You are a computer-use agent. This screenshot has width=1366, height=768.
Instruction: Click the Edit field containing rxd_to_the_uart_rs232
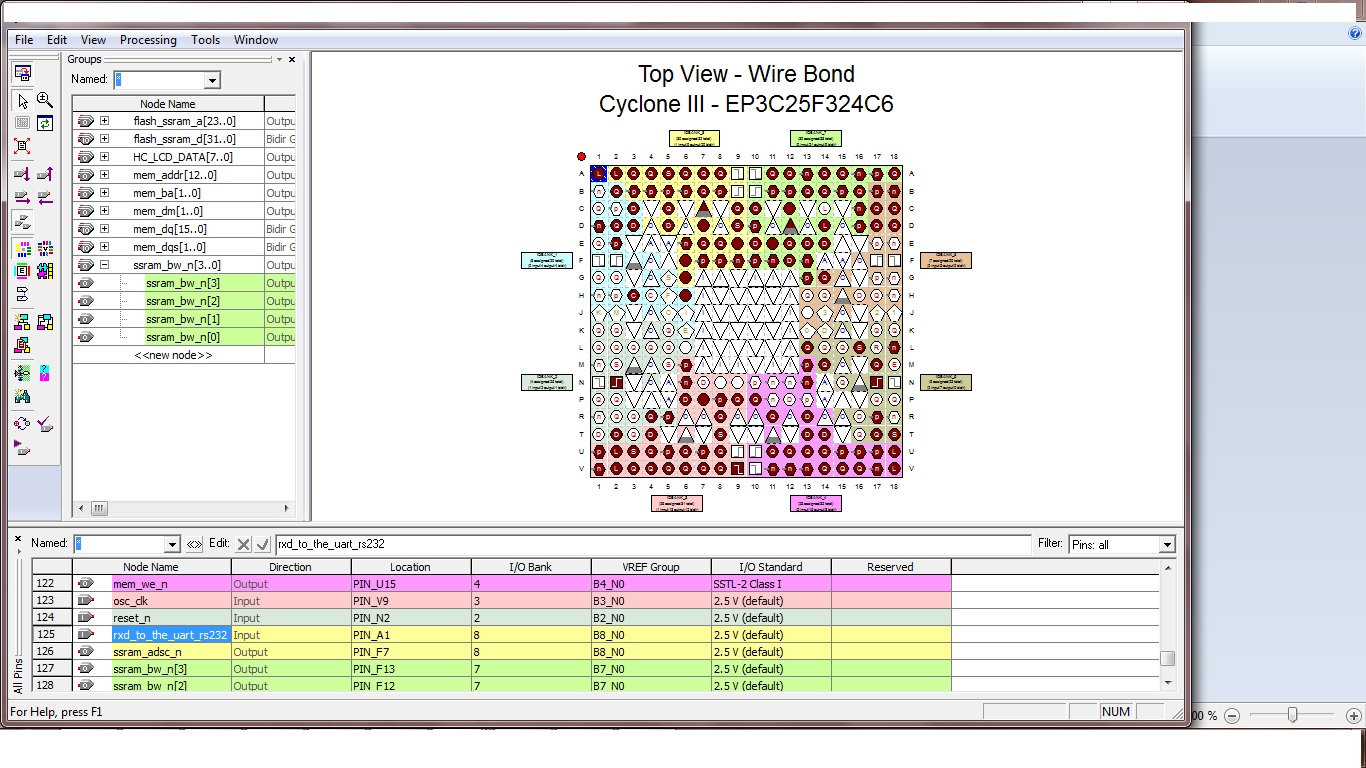tap(653, 544)
